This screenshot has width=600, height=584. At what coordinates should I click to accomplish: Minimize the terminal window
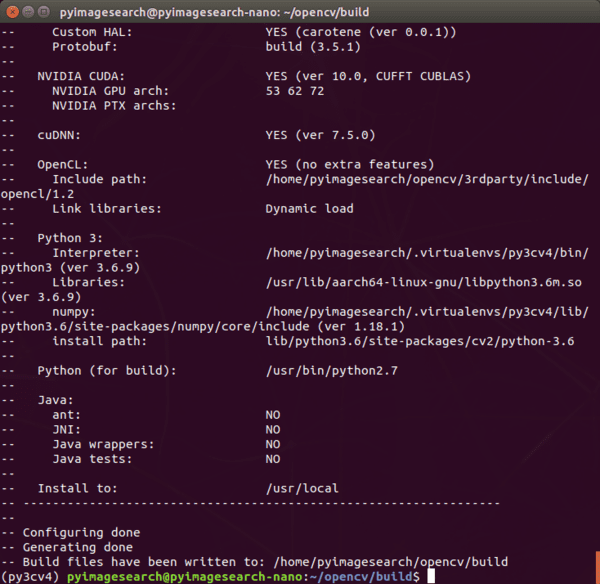pos(28,12)
